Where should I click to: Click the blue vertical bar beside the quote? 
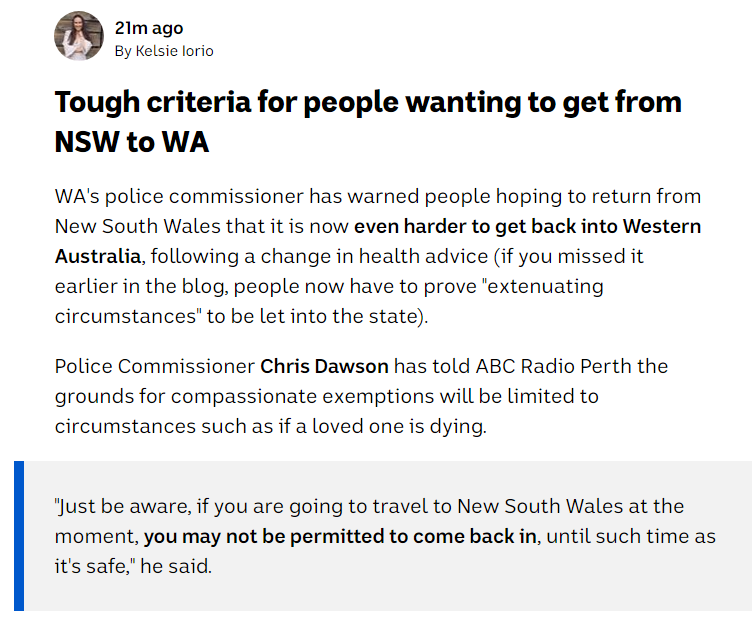19,535
